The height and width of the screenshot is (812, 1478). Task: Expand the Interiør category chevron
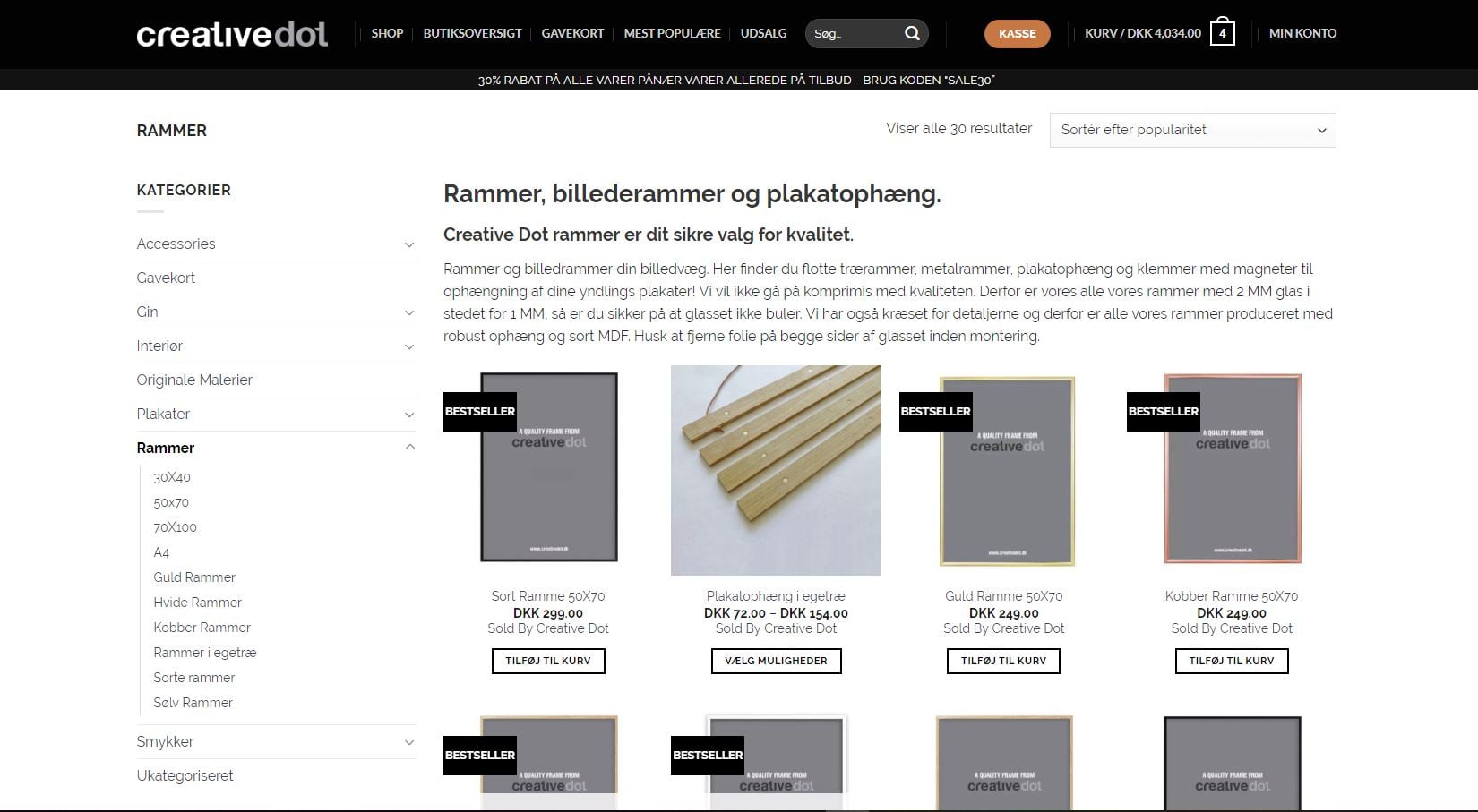409,346
